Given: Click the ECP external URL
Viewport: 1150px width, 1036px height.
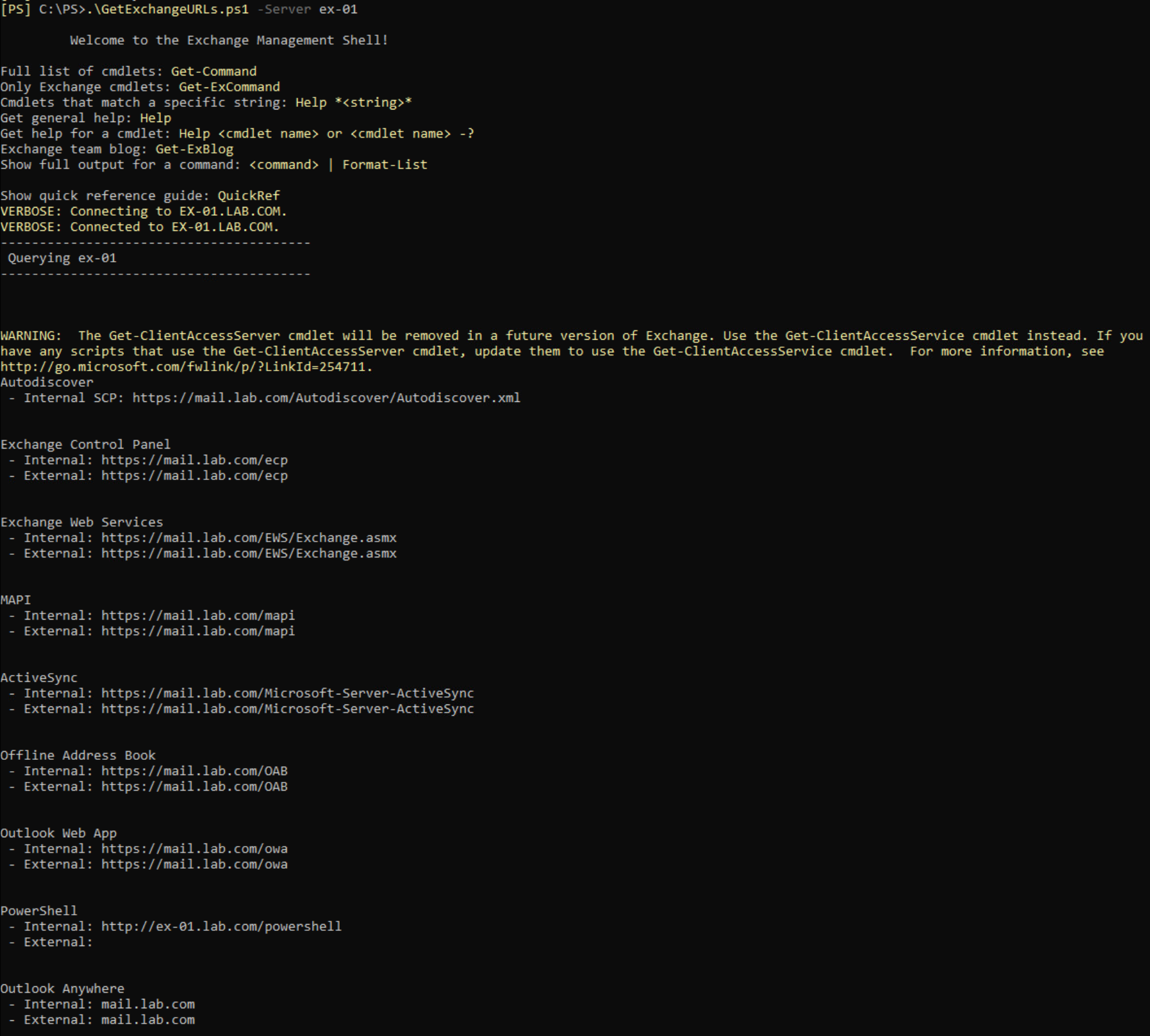Looking at the screenshot, I should (x=194, y=476).
